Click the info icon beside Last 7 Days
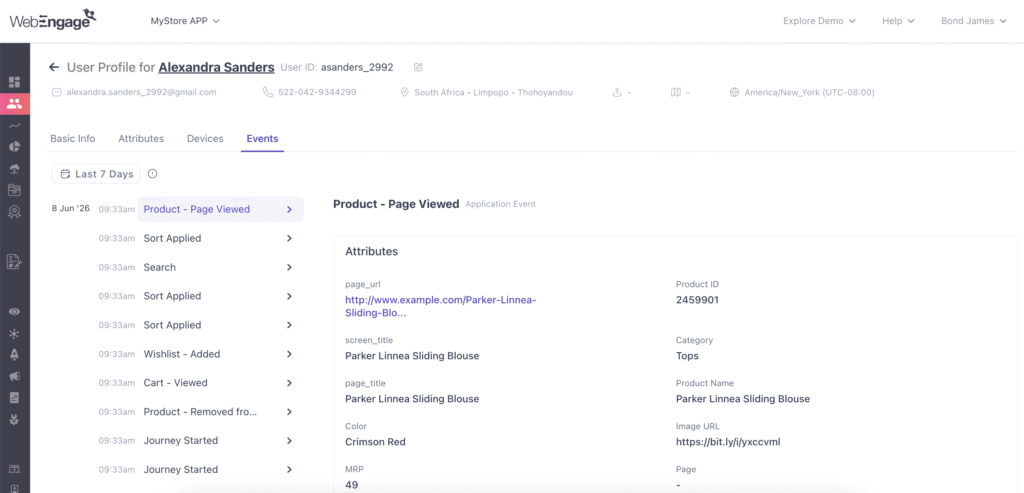Image resolution: width=1024 pixels, height=493 pixels. tap(152, 174)
